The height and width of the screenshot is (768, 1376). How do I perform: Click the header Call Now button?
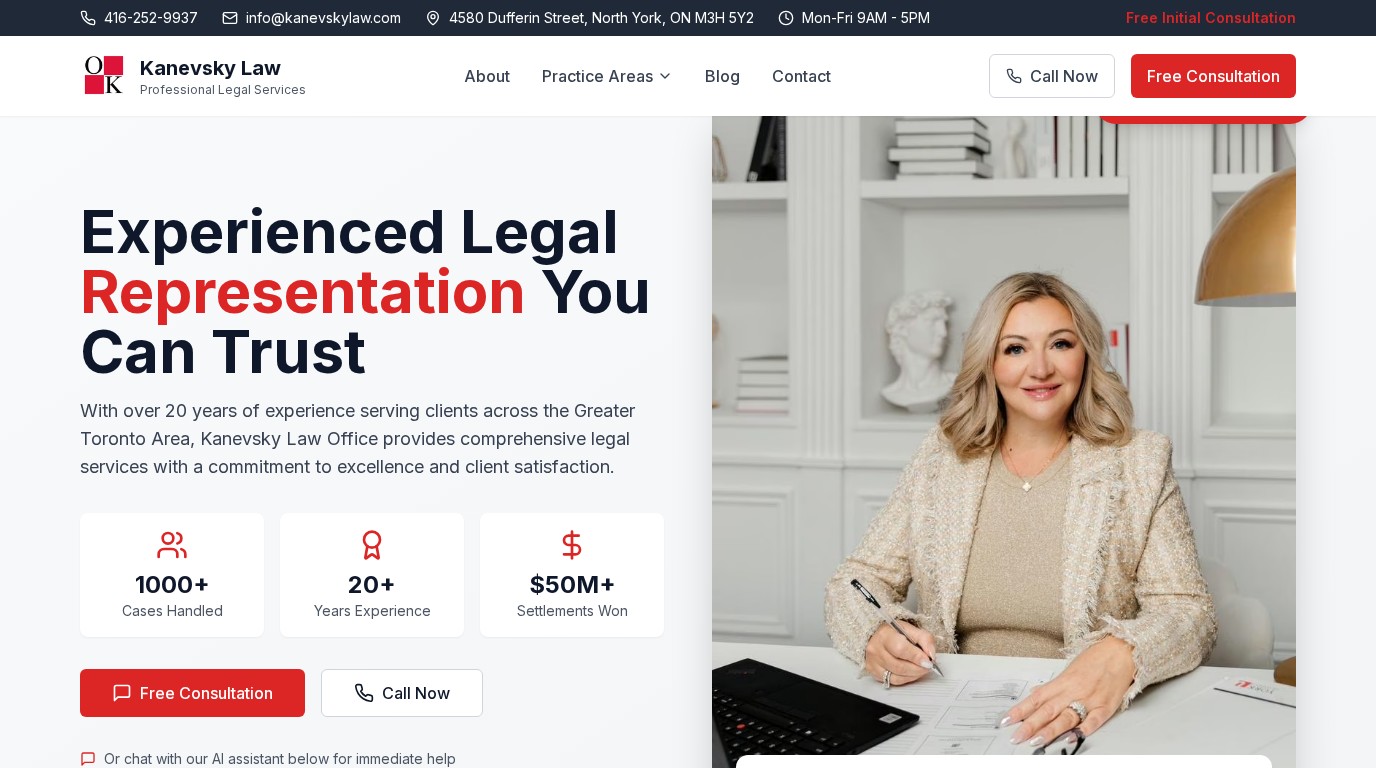tap(1052, 76)
